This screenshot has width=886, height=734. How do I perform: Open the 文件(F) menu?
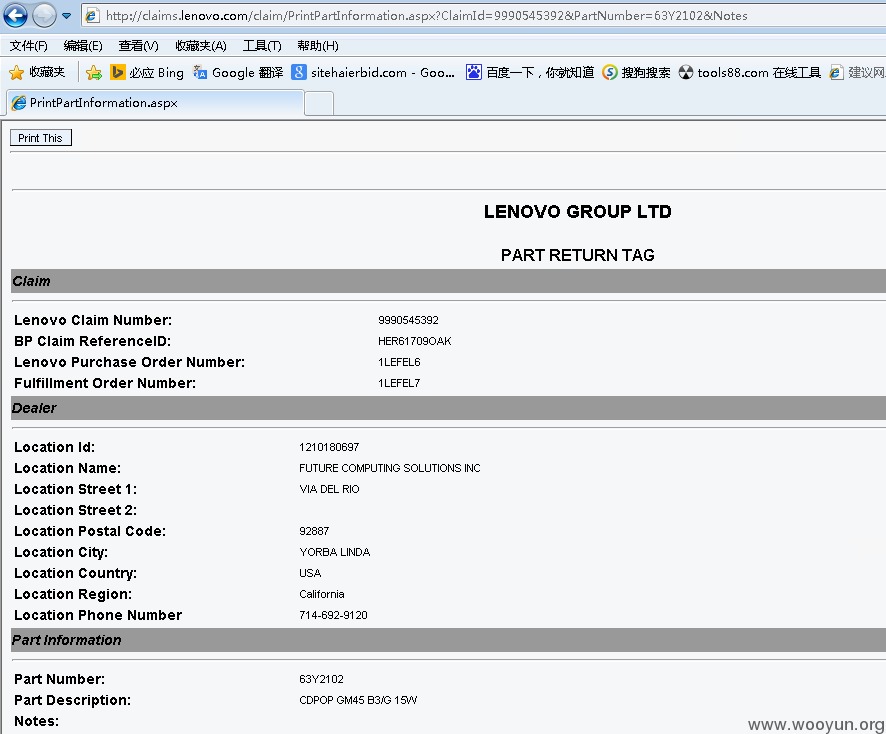tap(29, 46)
